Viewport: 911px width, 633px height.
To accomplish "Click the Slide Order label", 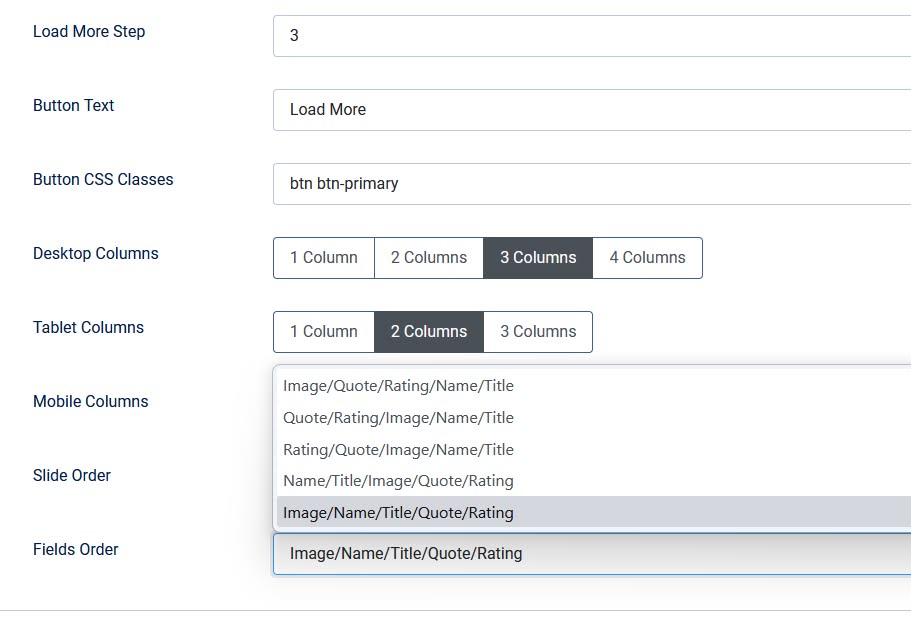I will point(71,475).
